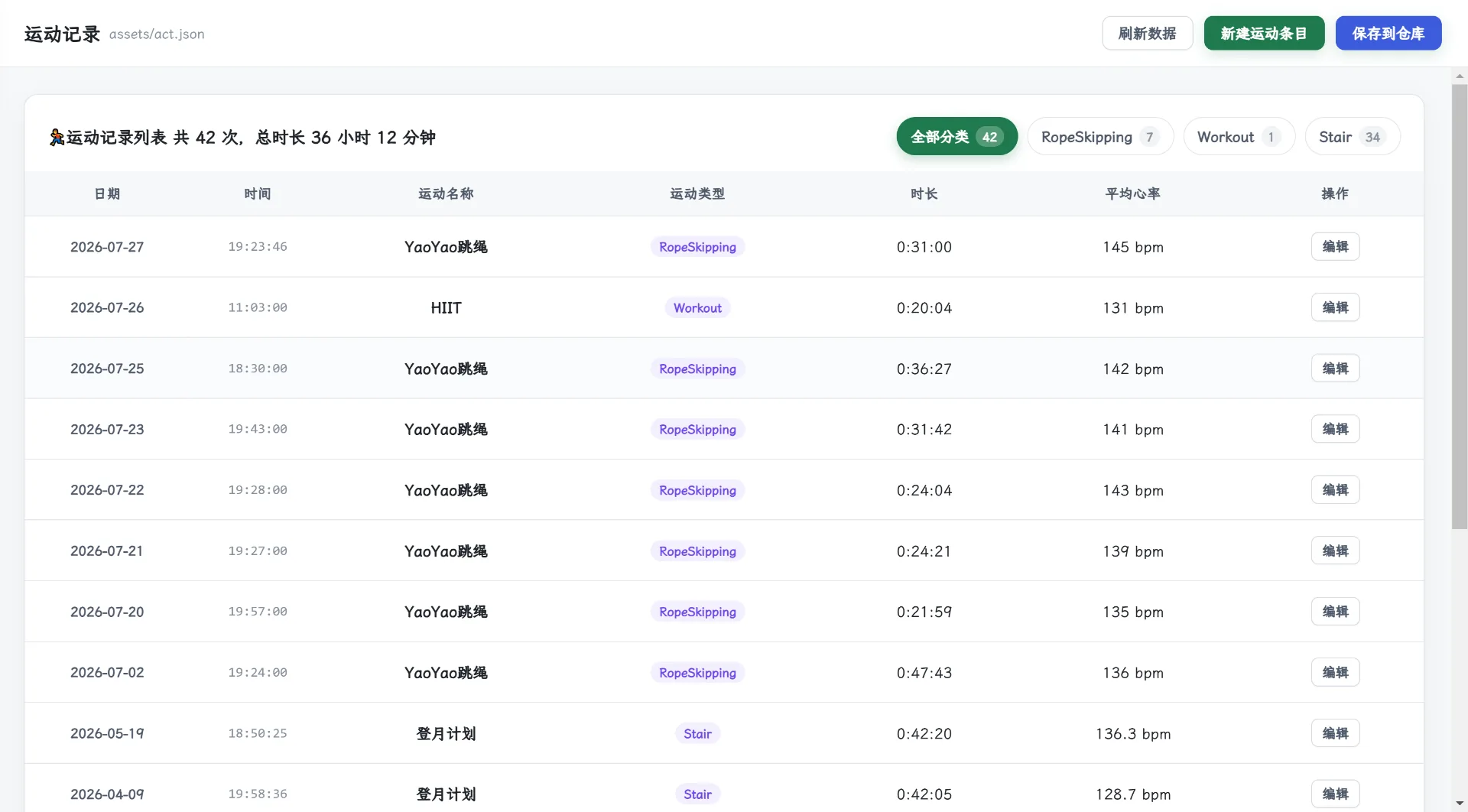The image size is (1468, 812).
Task: Edit the 2026-07-27 YaoYao跳绳 record
Action: pos(1335,247)
